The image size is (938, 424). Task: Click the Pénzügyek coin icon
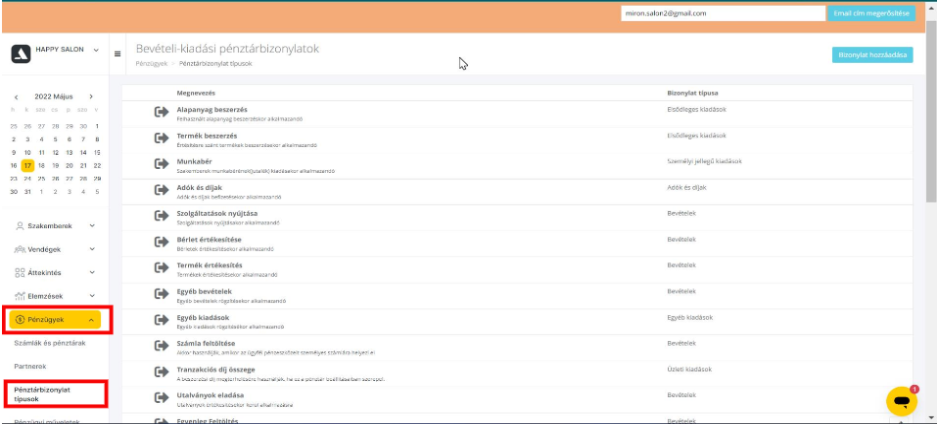[19, 320]
